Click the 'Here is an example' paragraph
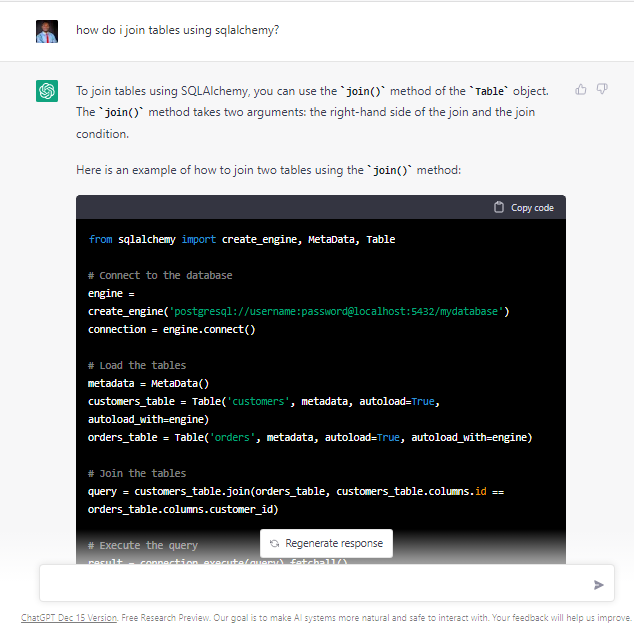634x633 pixels. click(x=268, y=170)
